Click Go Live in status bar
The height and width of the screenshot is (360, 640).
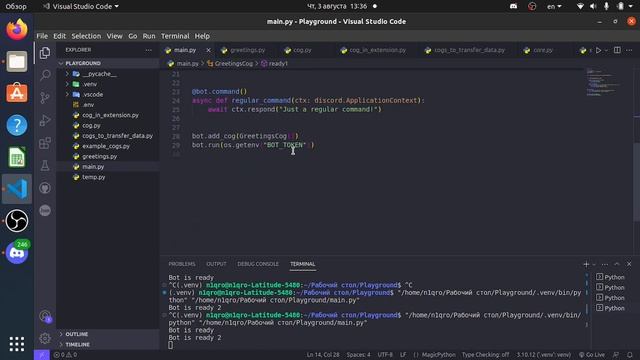tap(591, 355)
